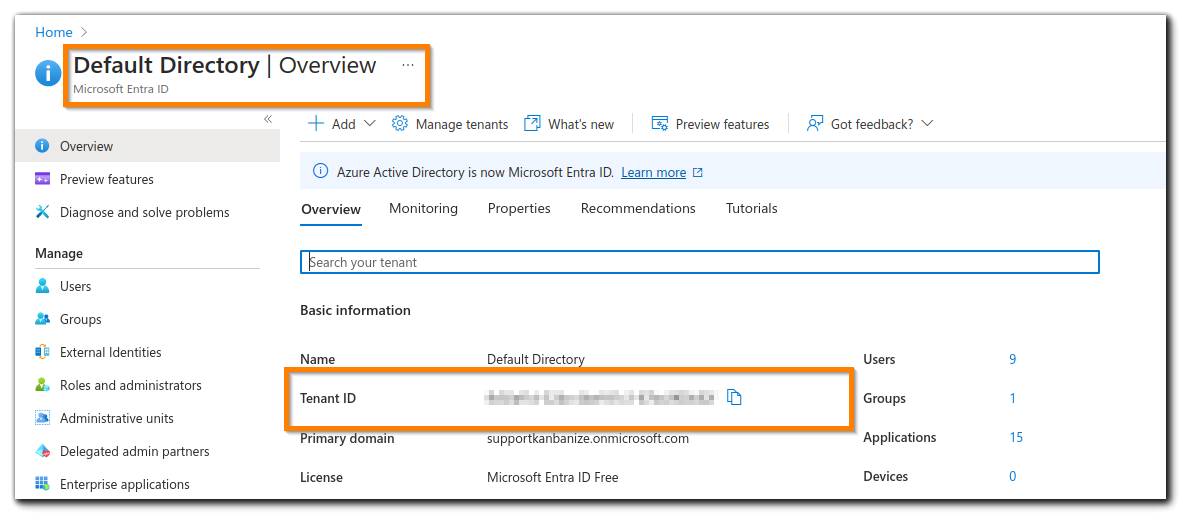Open Diagnose and solve problems

click(x=145, y=212)
